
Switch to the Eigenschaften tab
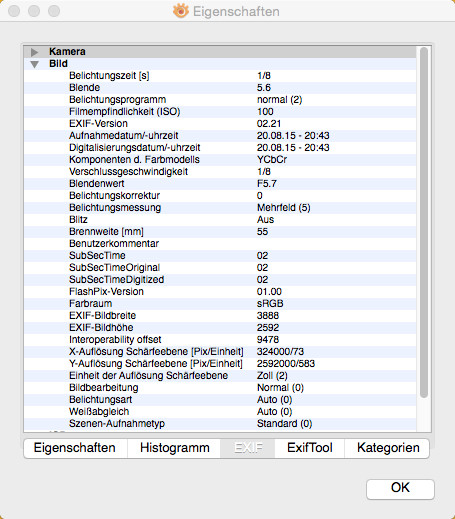pyautogui.click(x=75, y=448)
